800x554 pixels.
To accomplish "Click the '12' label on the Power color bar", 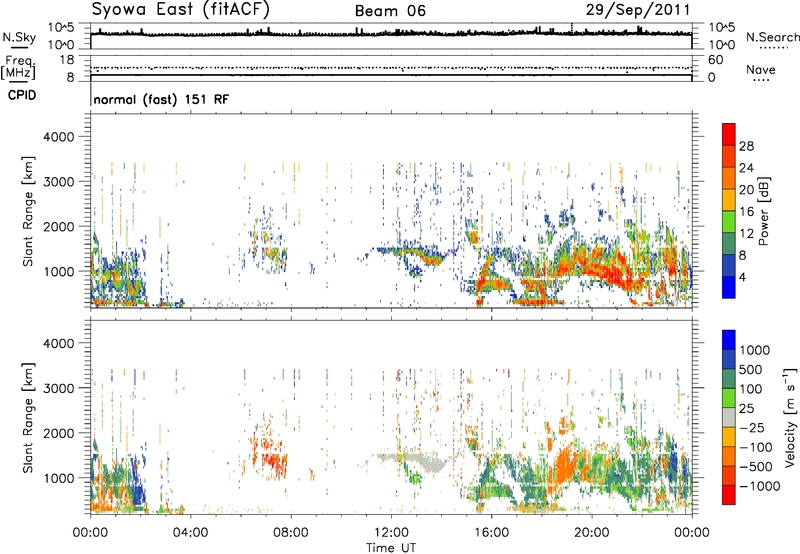I will click(x=746, y=234).
